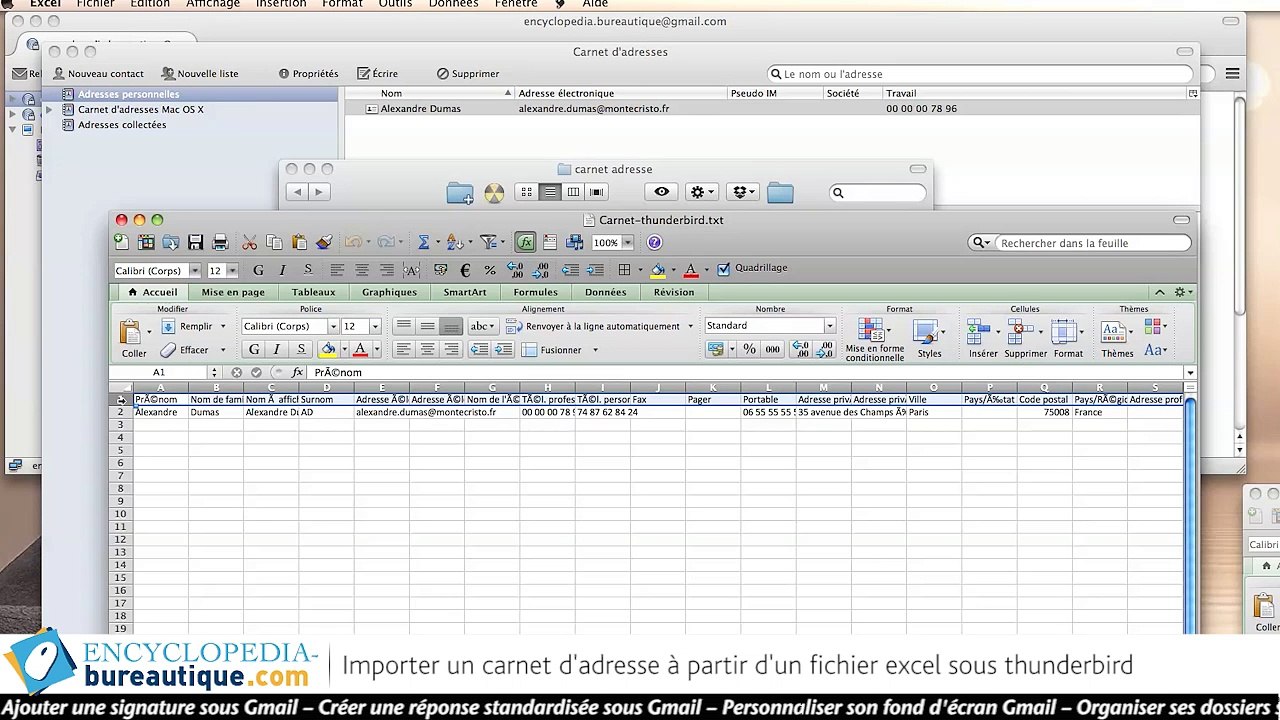The width and height of the screenshot is (1280, 720).
Task: Click the Print icon in Excel toolbar
Action: click(x=221, y=242)
